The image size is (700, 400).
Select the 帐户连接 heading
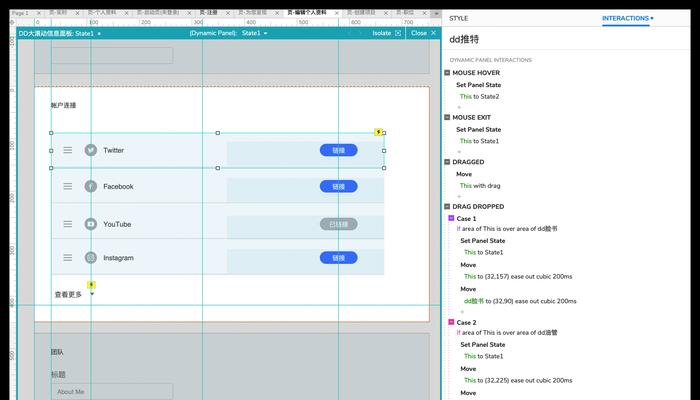tap(63, 105)
